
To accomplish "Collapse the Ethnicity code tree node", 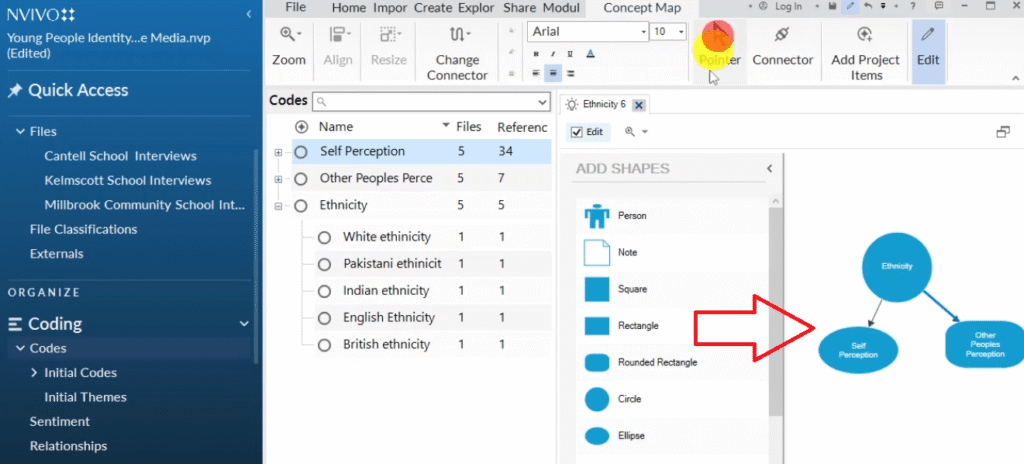I will coord(278,206).
